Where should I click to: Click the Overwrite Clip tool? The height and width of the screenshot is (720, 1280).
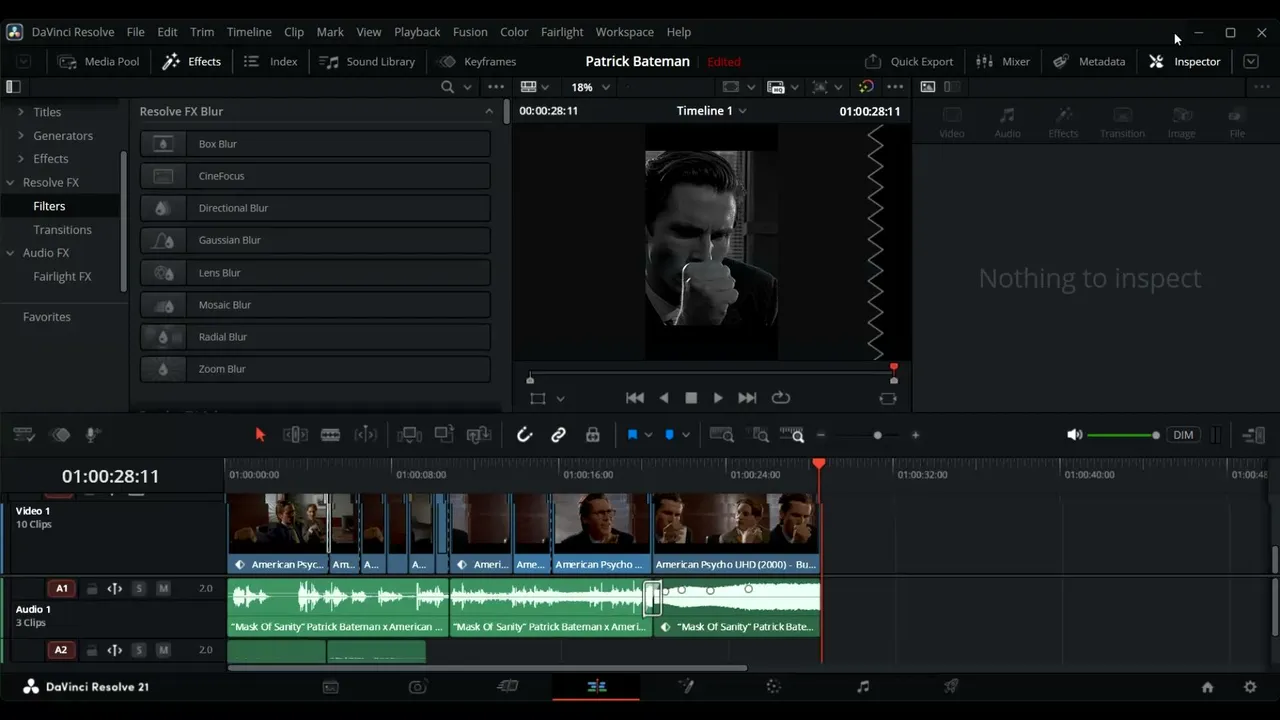[x=444, y=435]
